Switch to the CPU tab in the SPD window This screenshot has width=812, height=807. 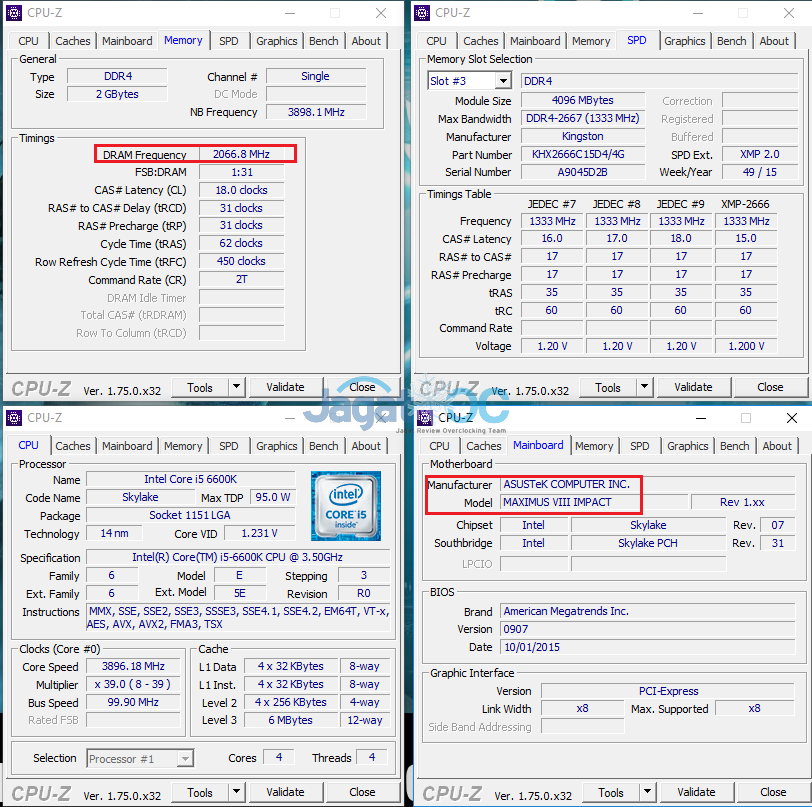(x=437, y=41)
